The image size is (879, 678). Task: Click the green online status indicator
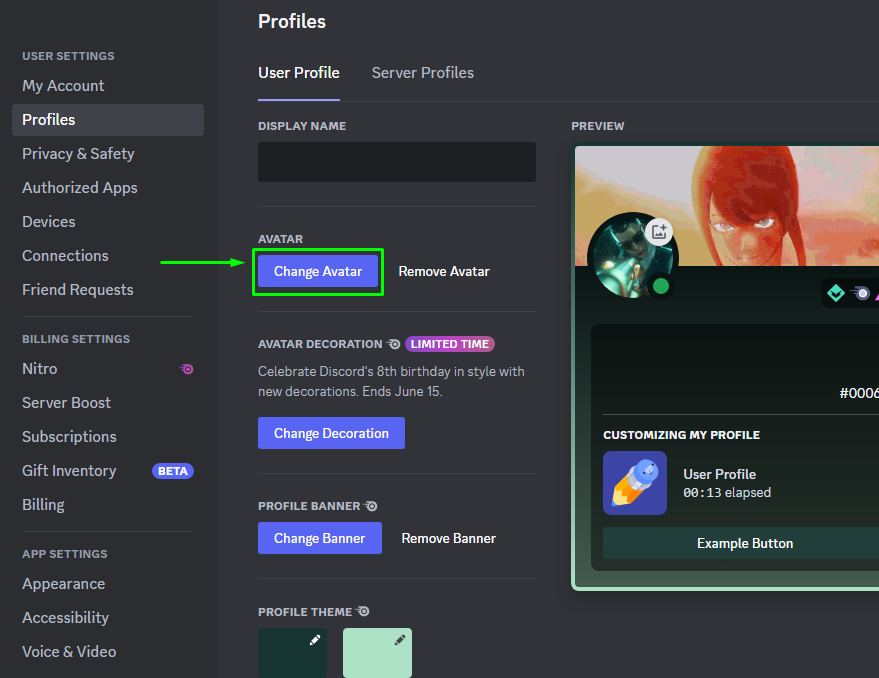(661, 287)
